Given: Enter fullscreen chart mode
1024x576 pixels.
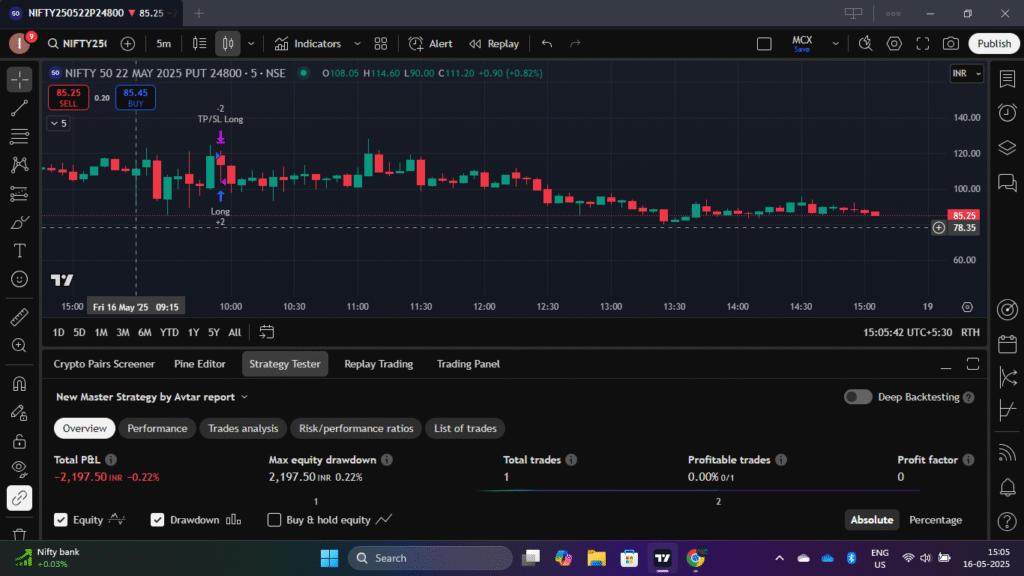Looking at the screenshot, I should click(x=922, y=44).
